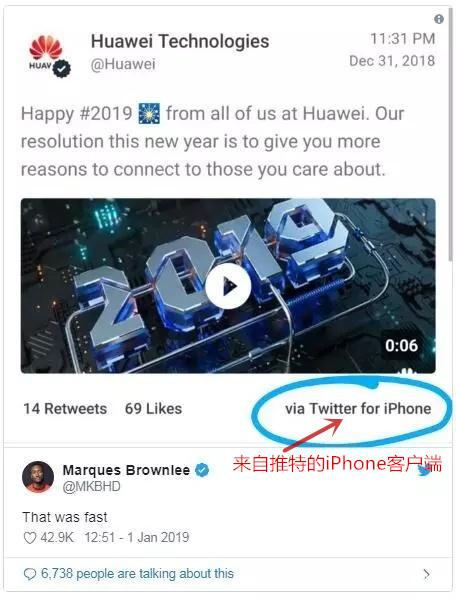
Task: Expand conversation with right chevron arrow
Action: point(427,574)
